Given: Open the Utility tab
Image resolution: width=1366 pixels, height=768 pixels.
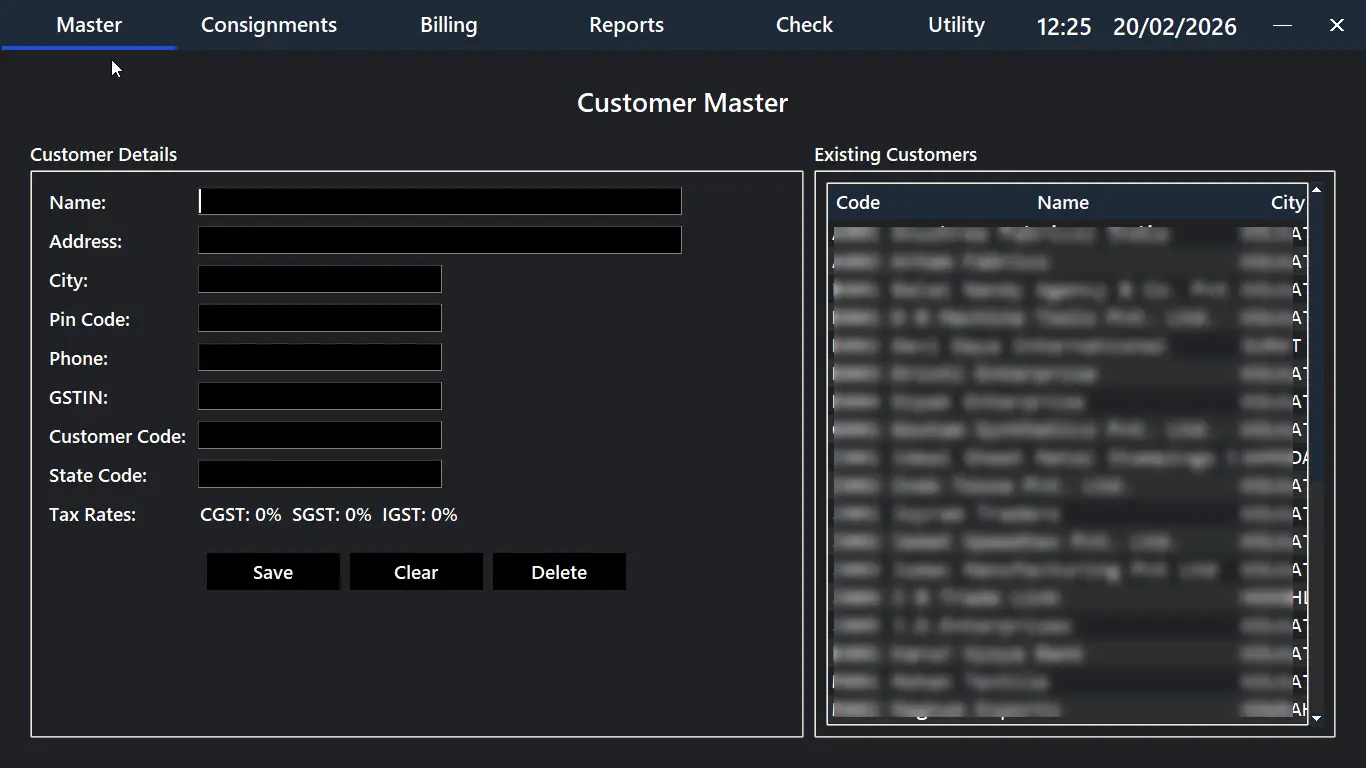Looking at the screenshot, I should (x=956, y=25).
